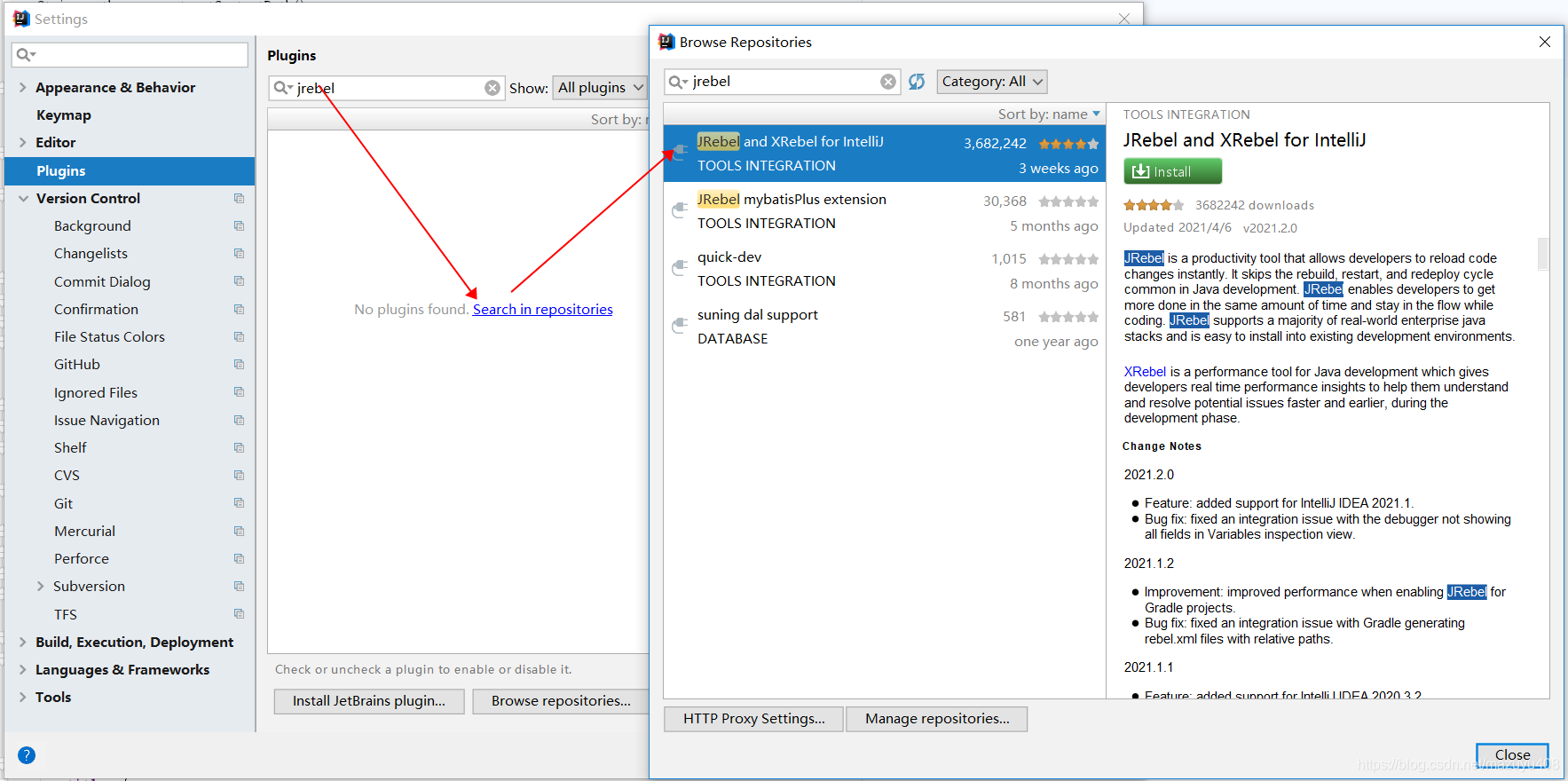The height and width of the screenshot is (781, 1568).
Task: Expand Build, Execution, Deployment section
Action: point(23,642)
